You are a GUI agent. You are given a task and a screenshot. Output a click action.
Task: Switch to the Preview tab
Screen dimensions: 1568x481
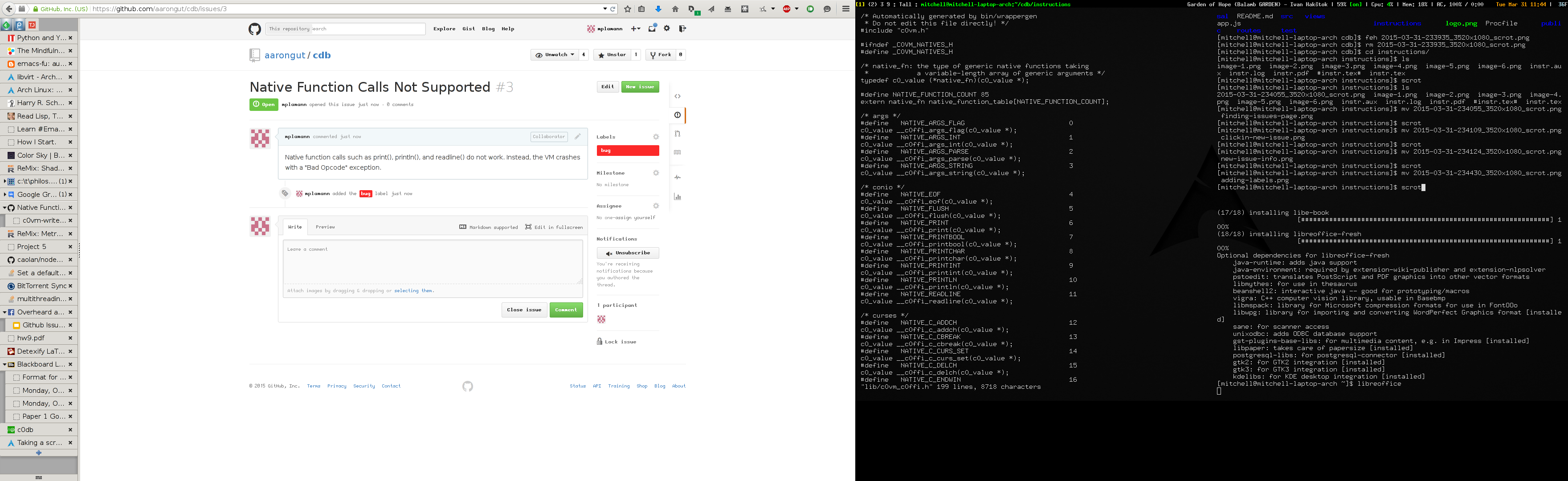[x=325, y=227]
